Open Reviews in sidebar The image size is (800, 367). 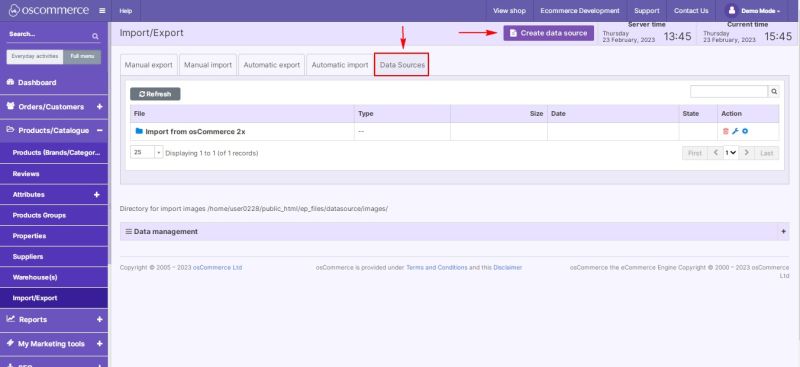coord(54,174)
